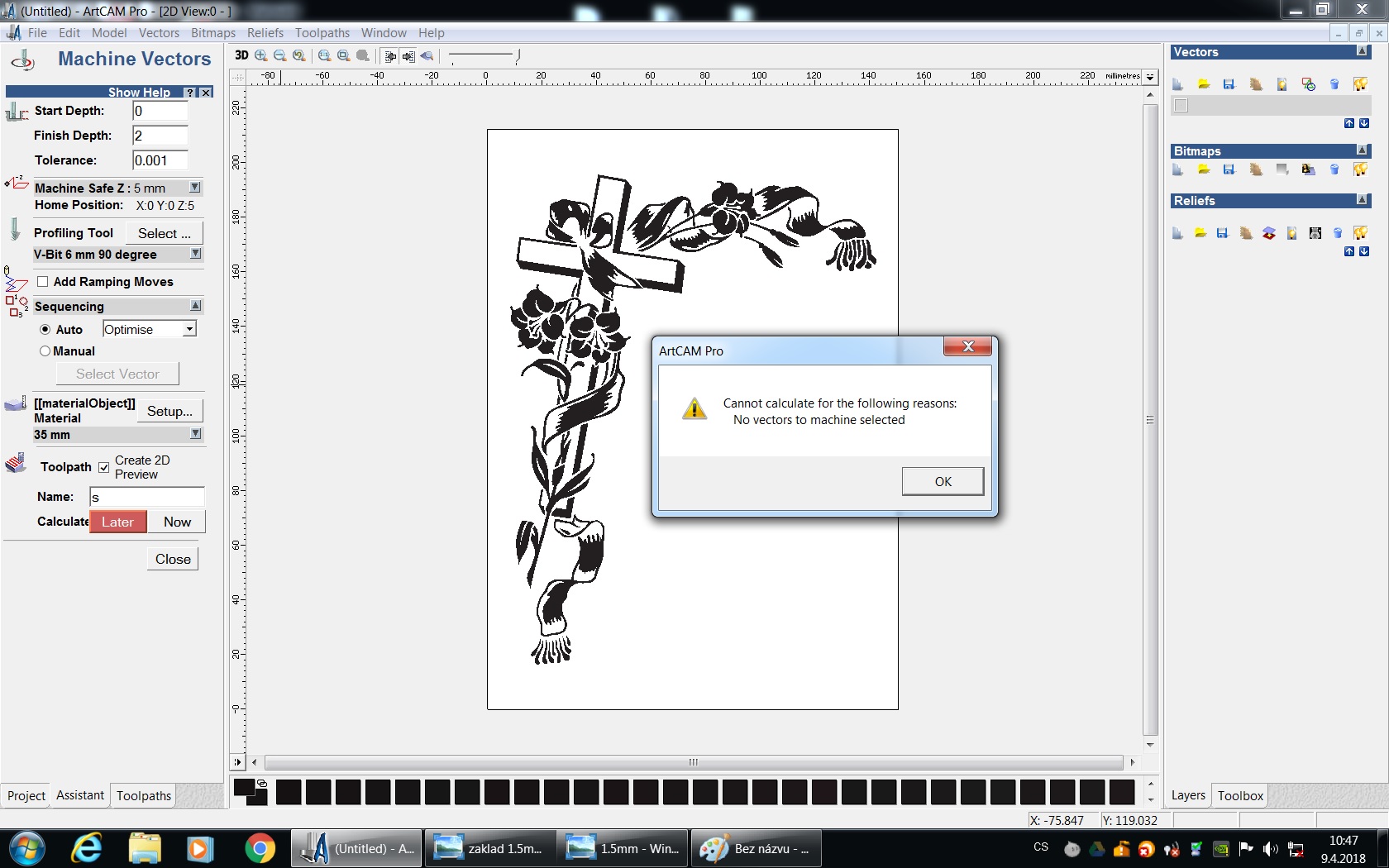Viewport: 1389px width, 868px height.
Task: Switch to the Toolbox tab
Action: pos(1239,795)
